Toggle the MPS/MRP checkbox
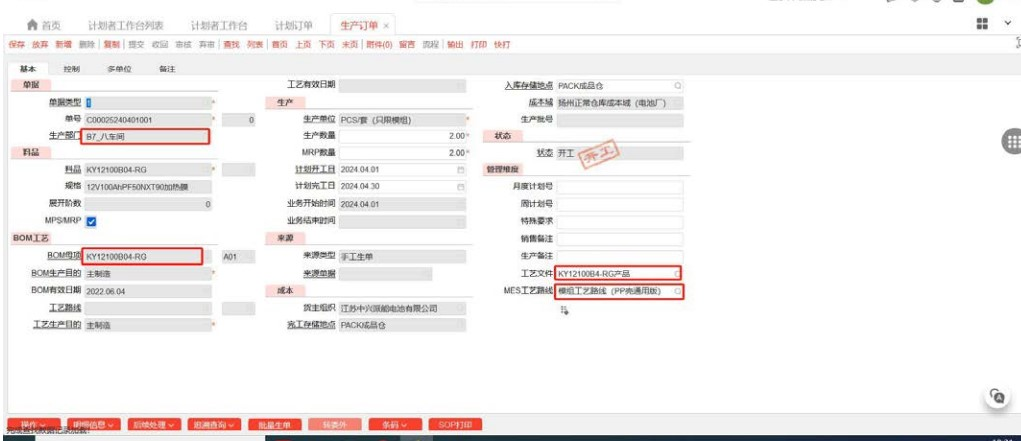This screenshot has width=1021, height=441. click(x=91, y=221)
